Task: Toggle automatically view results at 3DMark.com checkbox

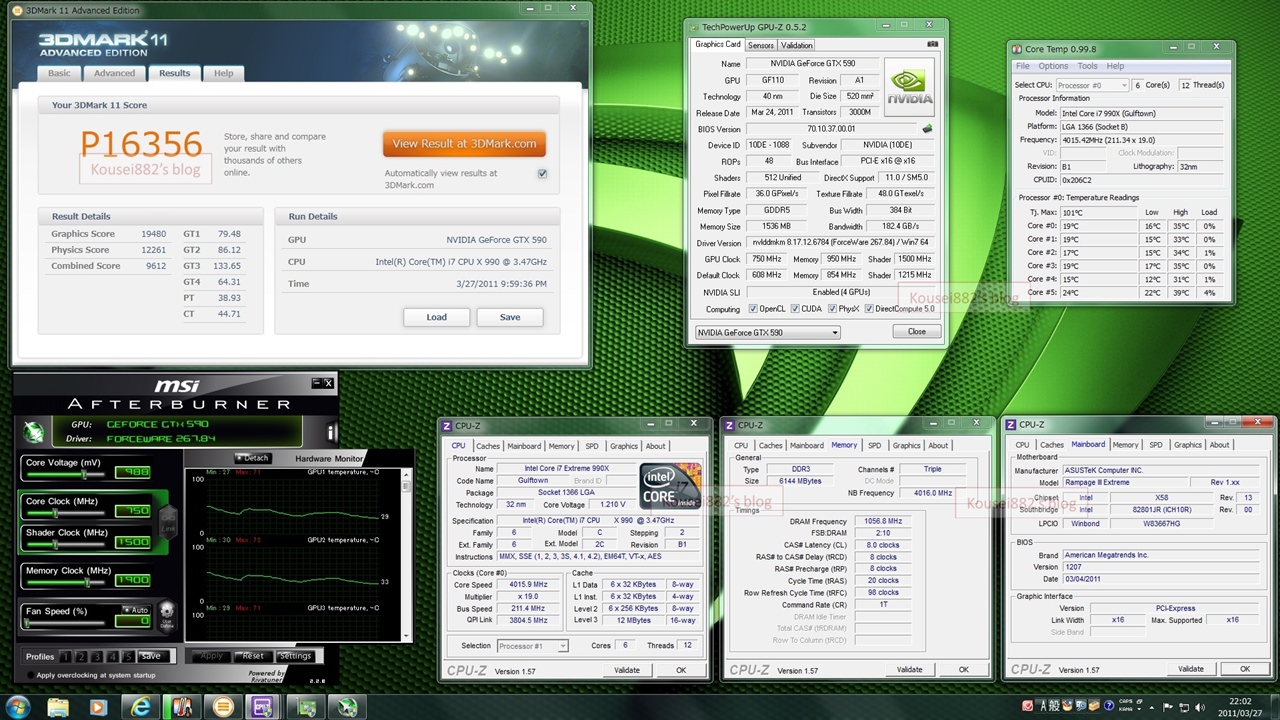Action: click(x=542, y=173)
